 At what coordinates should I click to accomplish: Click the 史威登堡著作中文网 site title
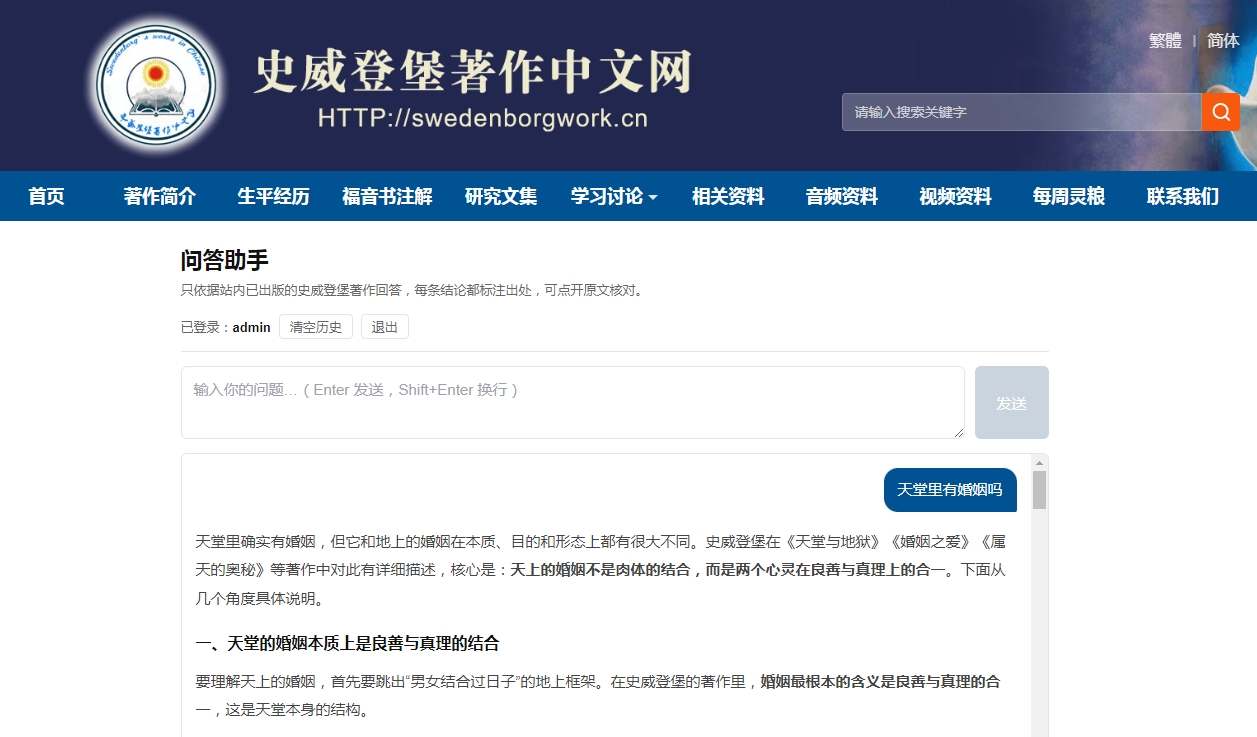(473, 72)
